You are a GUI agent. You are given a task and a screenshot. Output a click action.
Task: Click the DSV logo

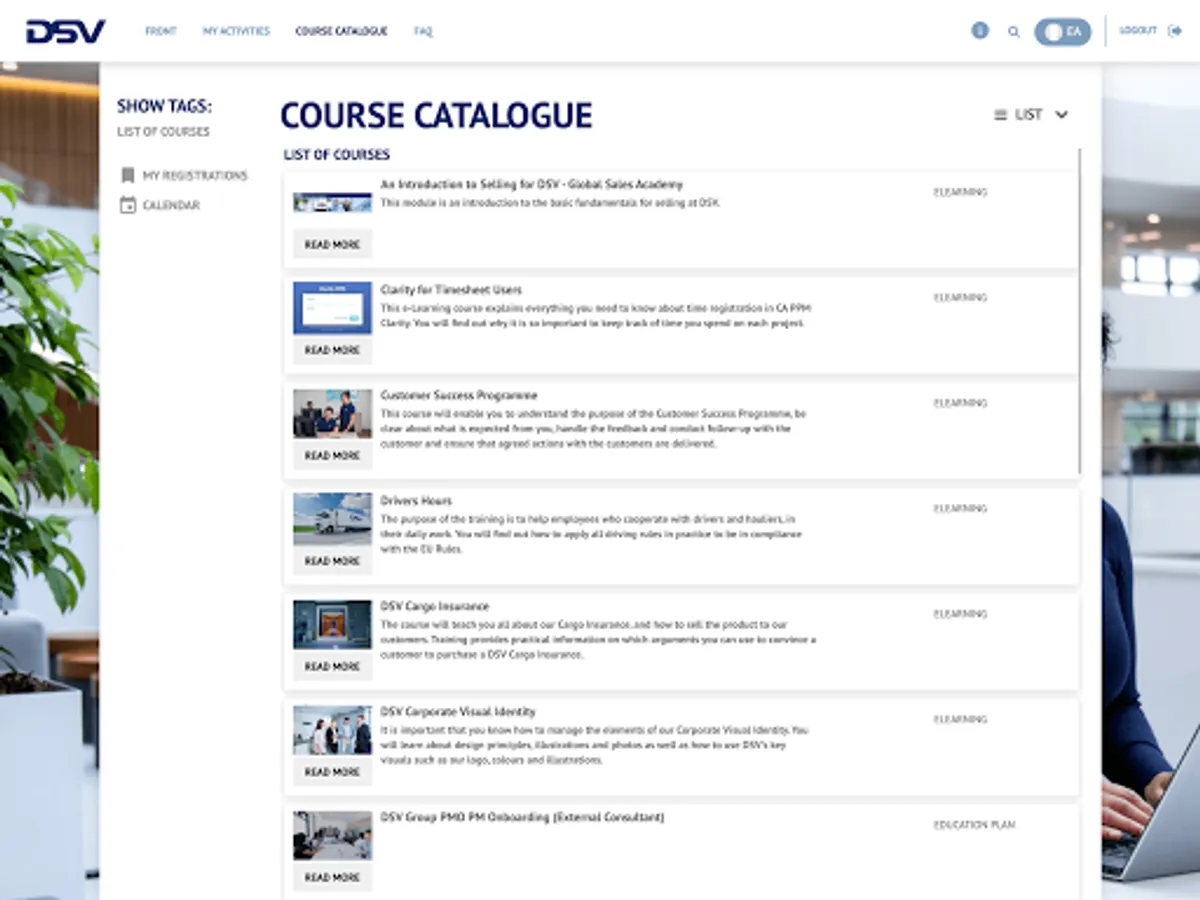[x=65, y=31]
